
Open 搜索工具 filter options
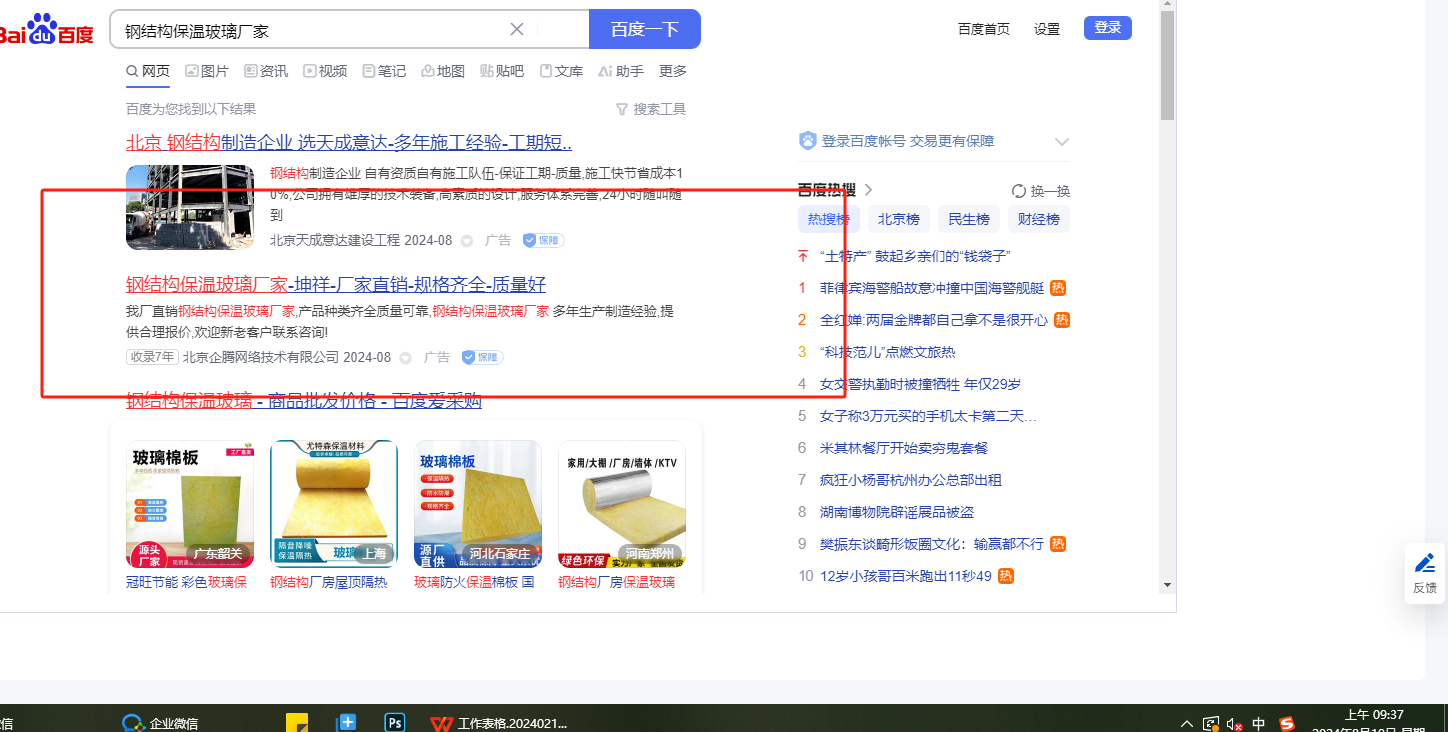(x=651, y=109)
